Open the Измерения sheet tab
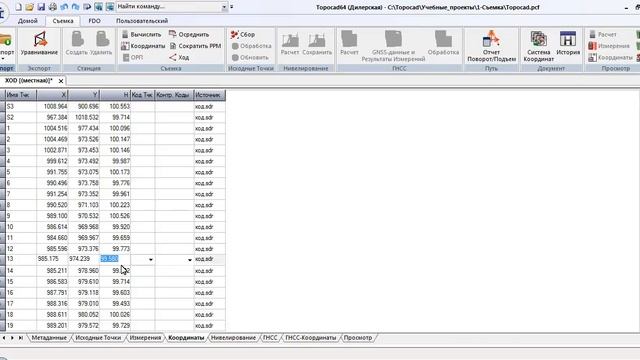The height and width of the screenshot is (360, 640). pyautogui.click(x=145, y=338)
